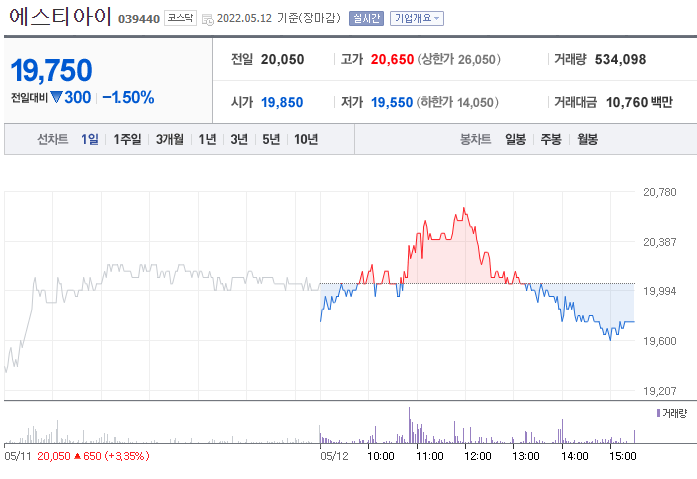Click the 13:00 time label
Image resolution: width=697 pixels, height=479 pixels.
click(526, 456)
